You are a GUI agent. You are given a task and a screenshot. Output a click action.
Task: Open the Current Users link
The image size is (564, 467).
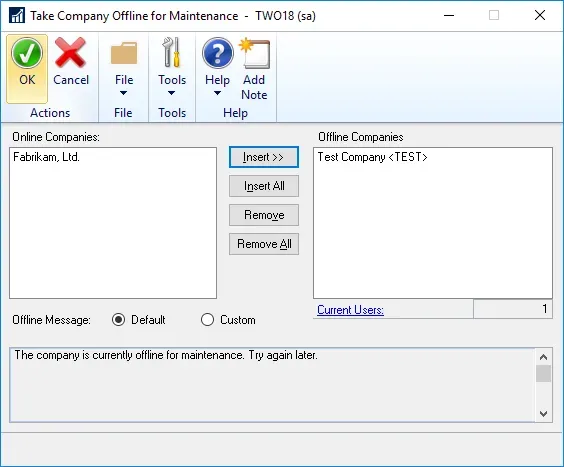click(x=350, y=310)
